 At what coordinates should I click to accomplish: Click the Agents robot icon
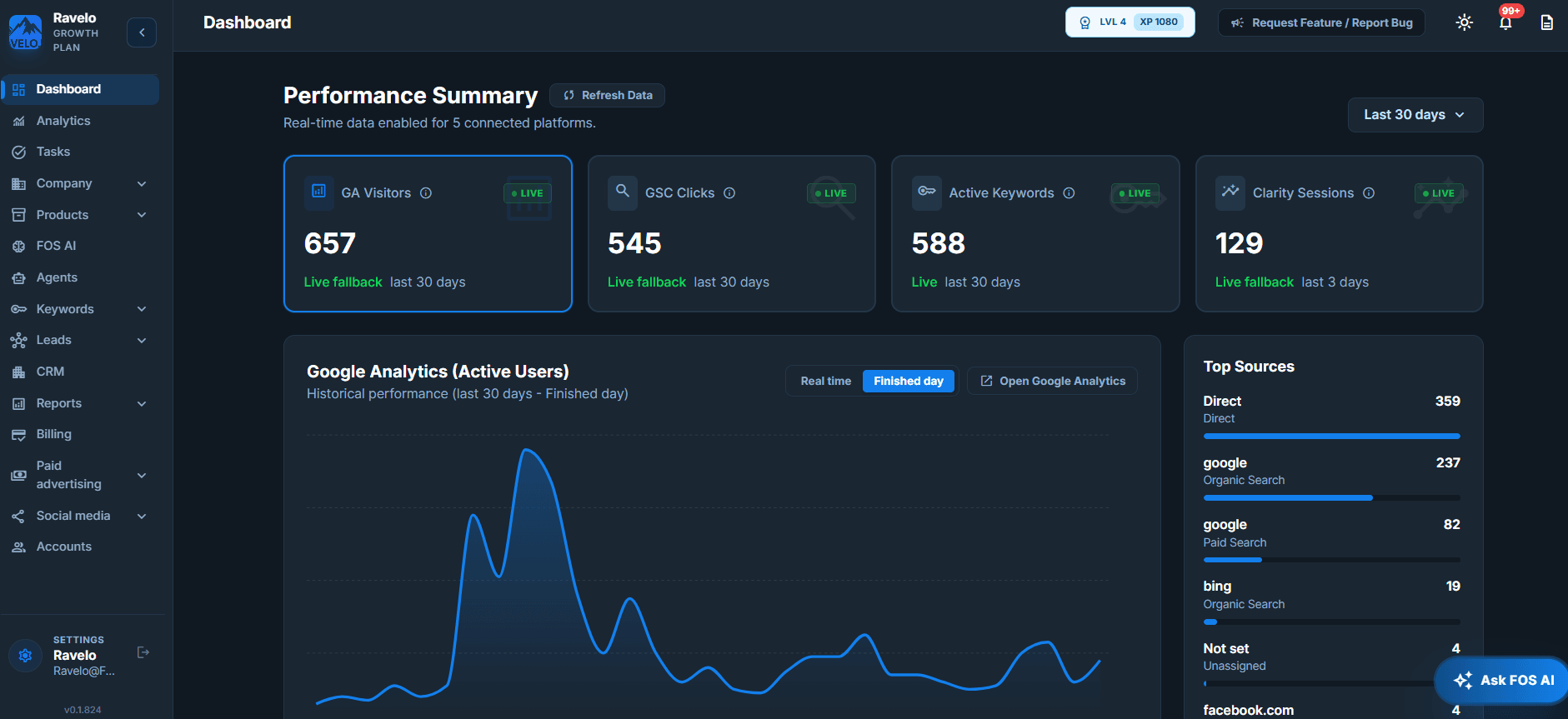[x=18, y=278]
